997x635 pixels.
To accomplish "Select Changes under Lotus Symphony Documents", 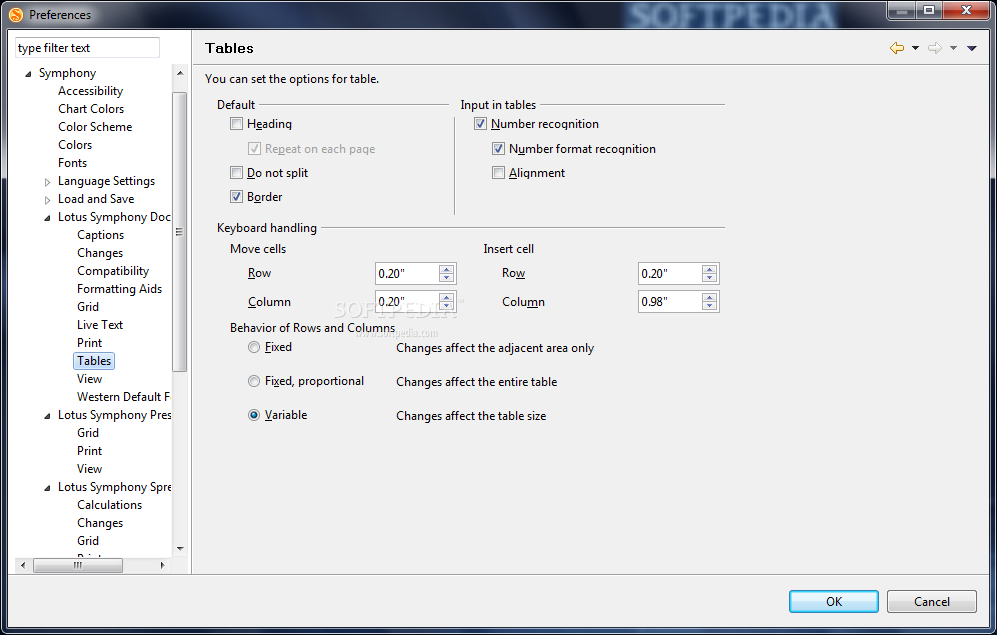I will click(100, 253).
